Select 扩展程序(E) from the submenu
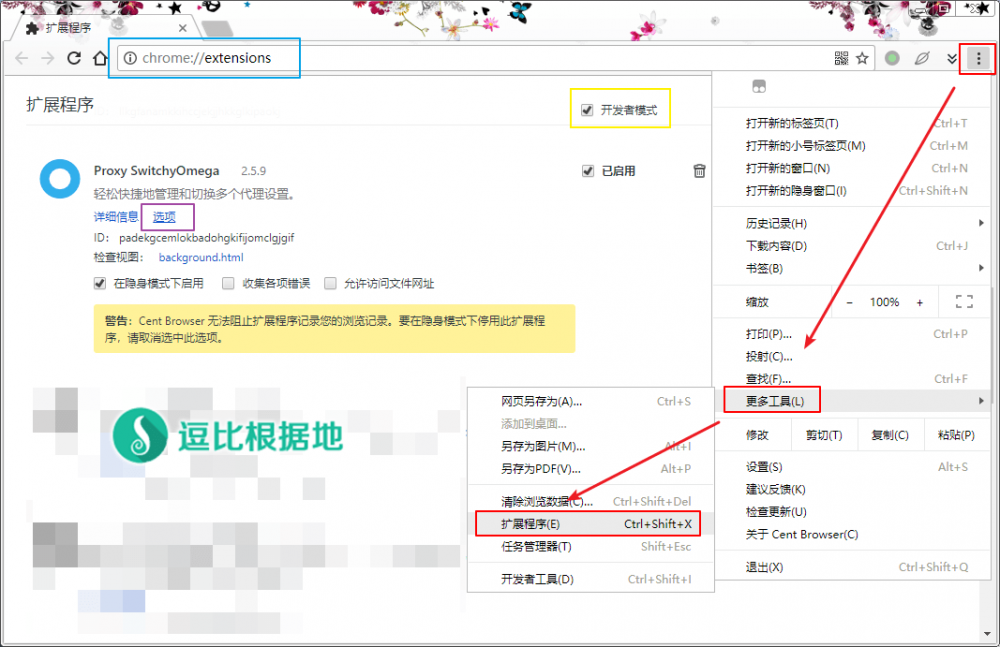 587,524
